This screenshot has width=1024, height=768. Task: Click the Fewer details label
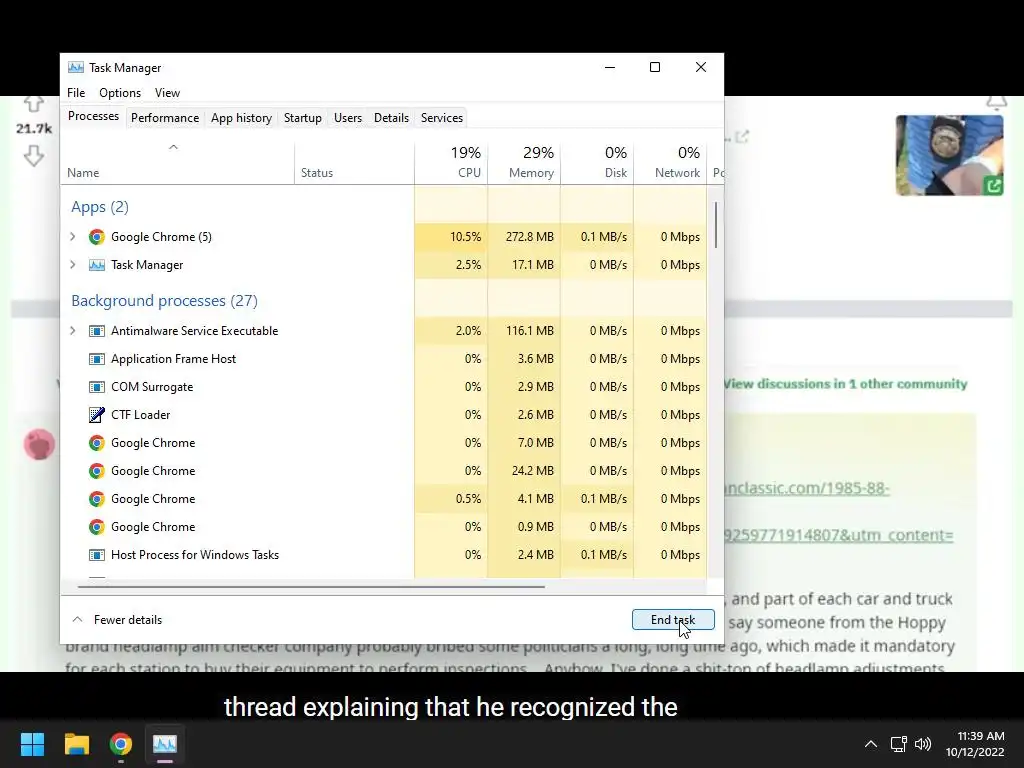pos(127,620)
